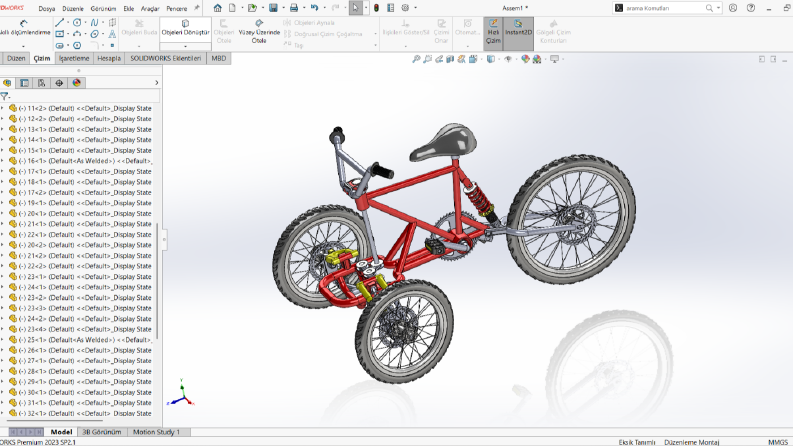Open the View Orientation icon

point(473,59)
